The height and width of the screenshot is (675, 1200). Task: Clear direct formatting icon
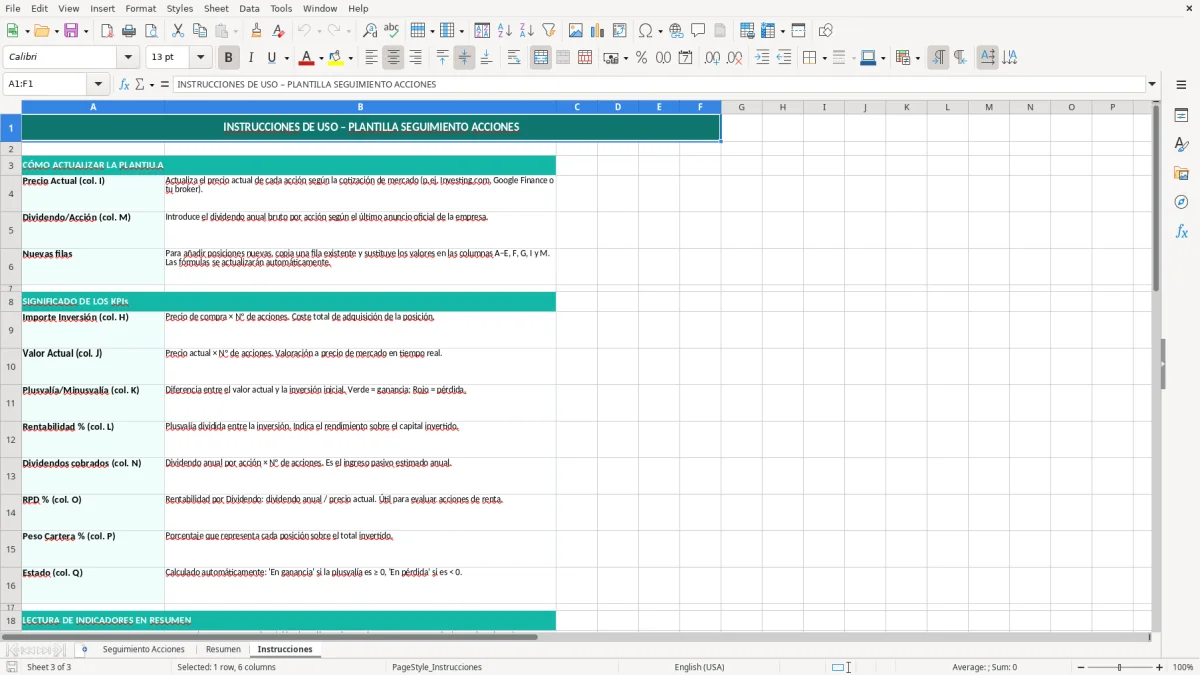[x=278, y=31]
